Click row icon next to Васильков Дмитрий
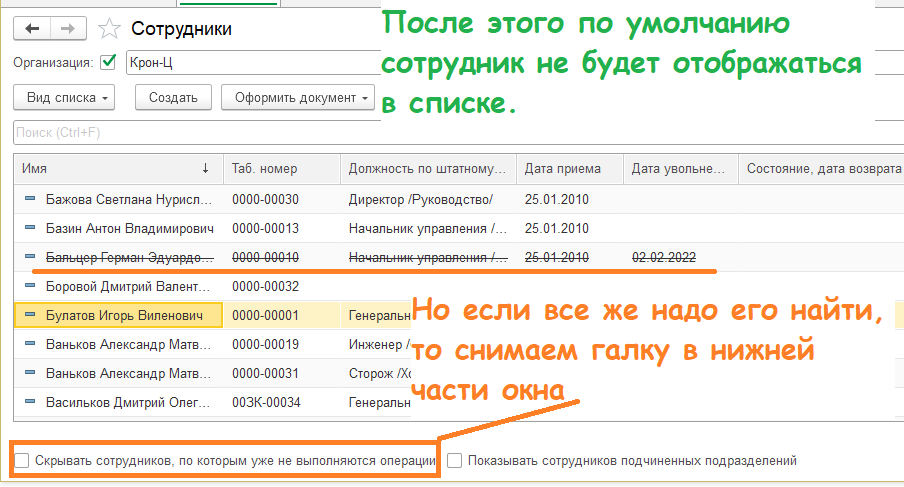Image resolution: width=904 pixels, height=487 pixels. click(30, 402)
